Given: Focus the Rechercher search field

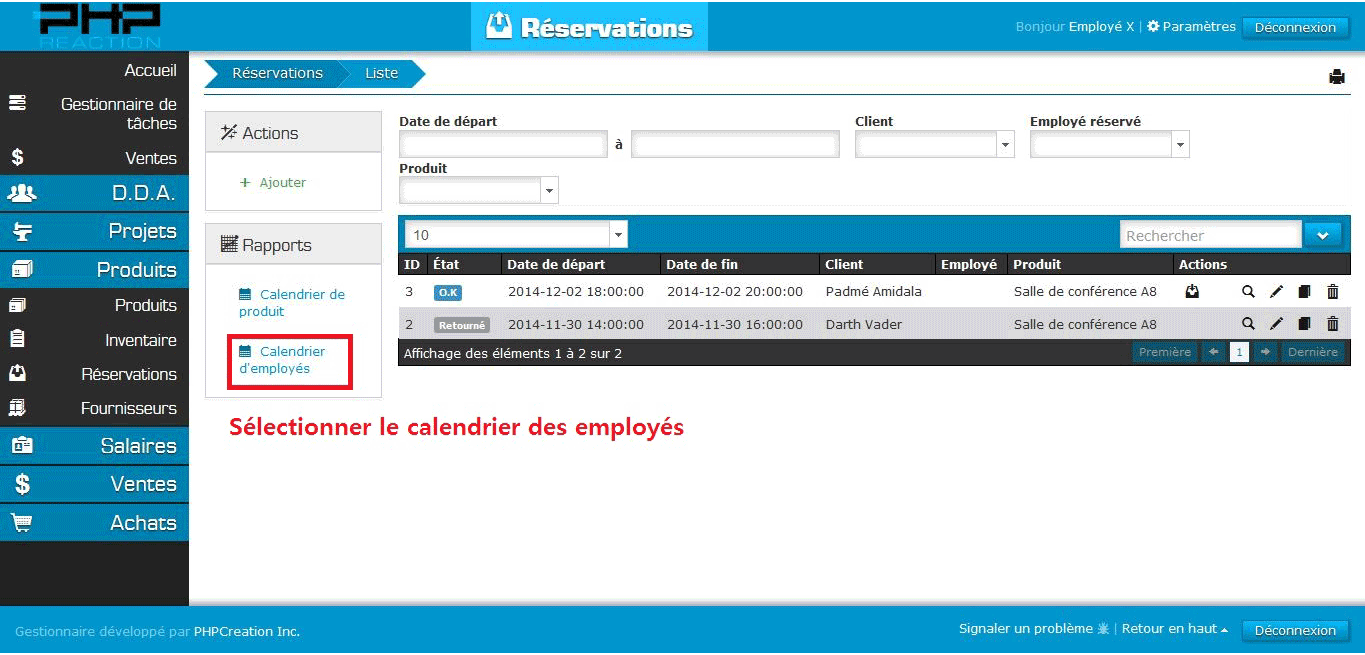Looking at the screenshot, I should click(1209, 235).
